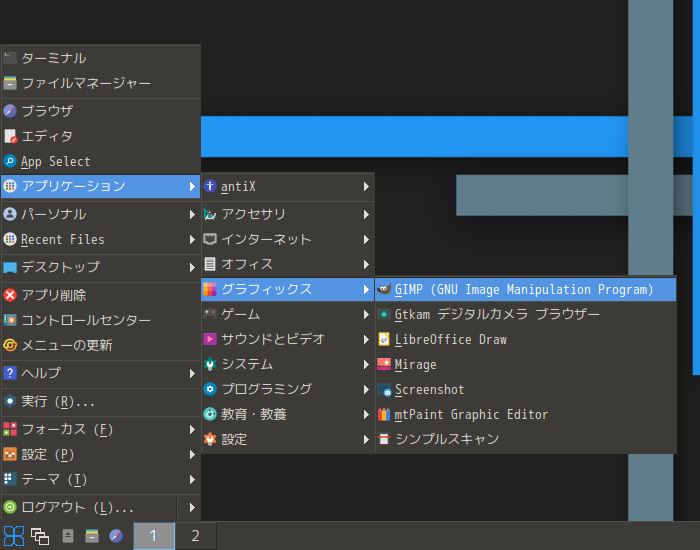The width and height of the screenshot is (700, 550).
Task: Click the Screenshot tool icon
Action: pyautogui.click(x=384, y=390)
